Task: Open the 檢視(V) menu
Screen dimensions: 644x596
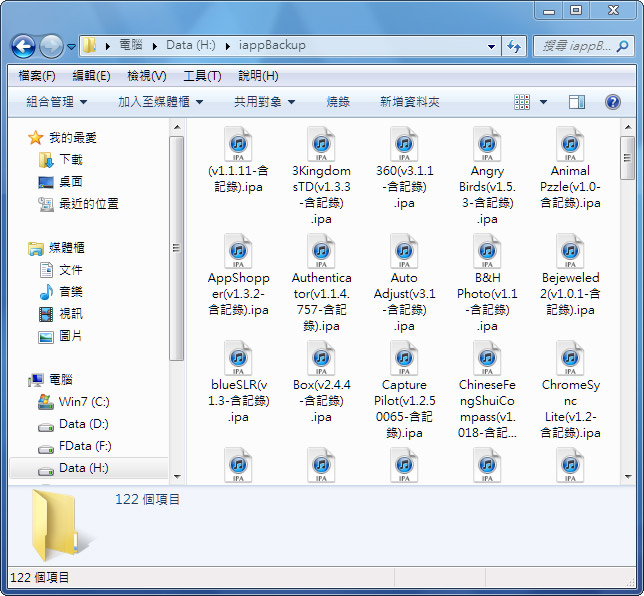Action: (147, 76)
